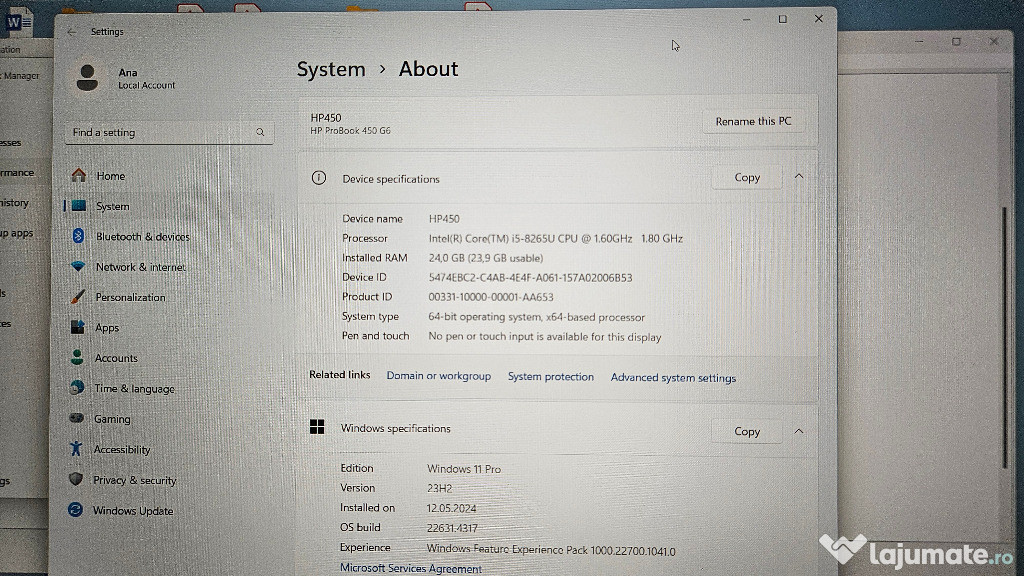This screenshot has width=1024, height=576.
Task: Click the Windows logo beside Windows specifications
Action: (x=317, y=427)
